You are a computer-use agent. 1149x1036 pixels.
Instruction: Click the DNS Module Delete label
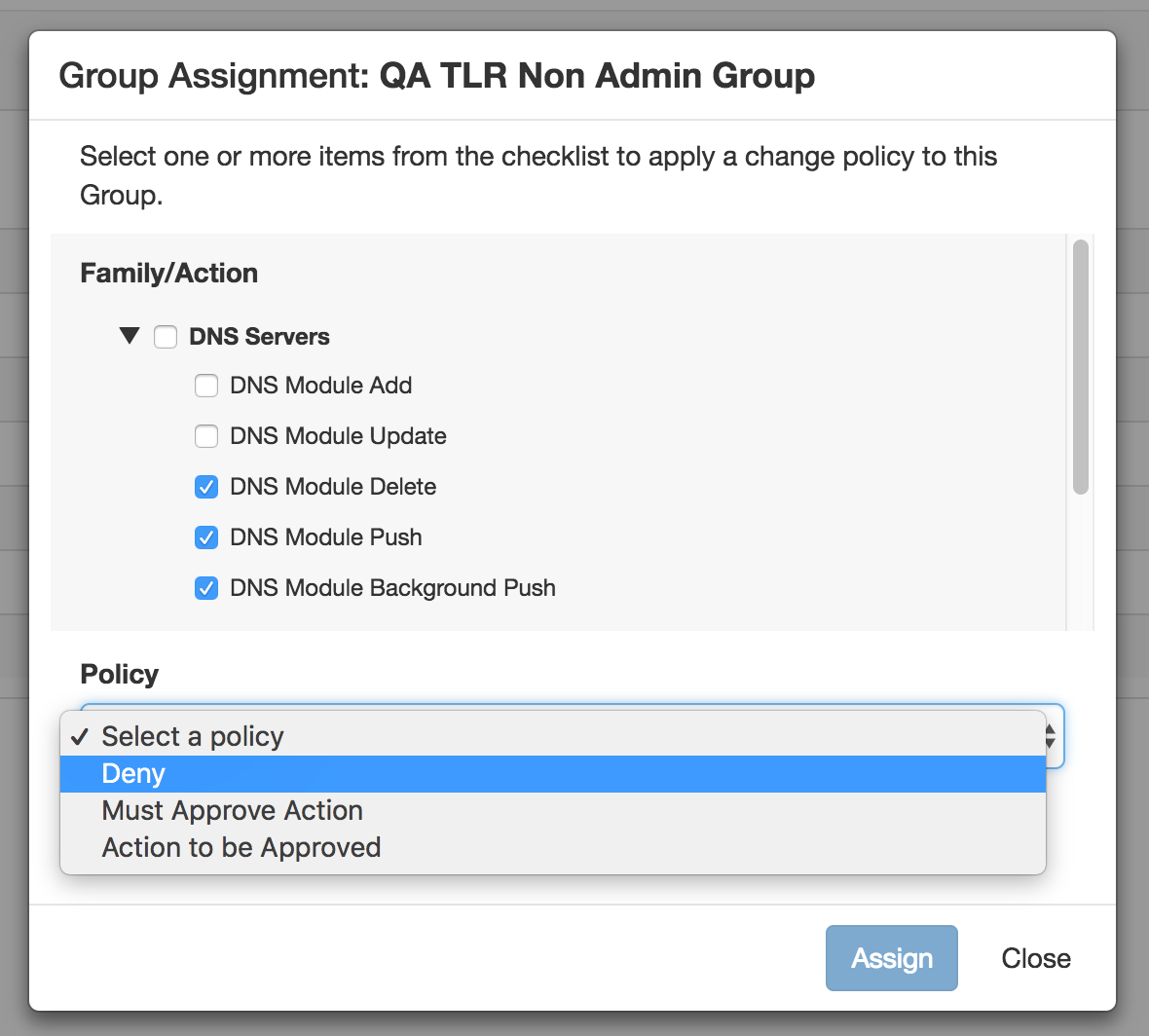click(x=333, y=487)
